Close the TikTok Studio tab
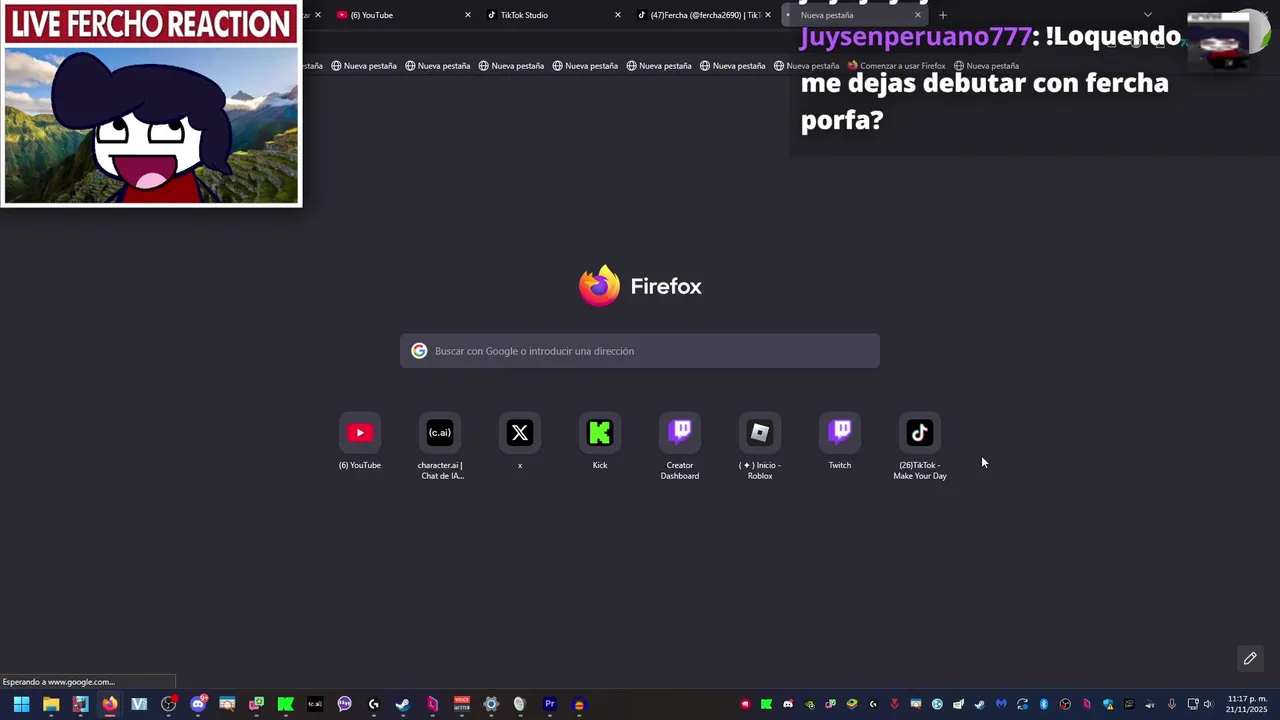 click(618, 15)
